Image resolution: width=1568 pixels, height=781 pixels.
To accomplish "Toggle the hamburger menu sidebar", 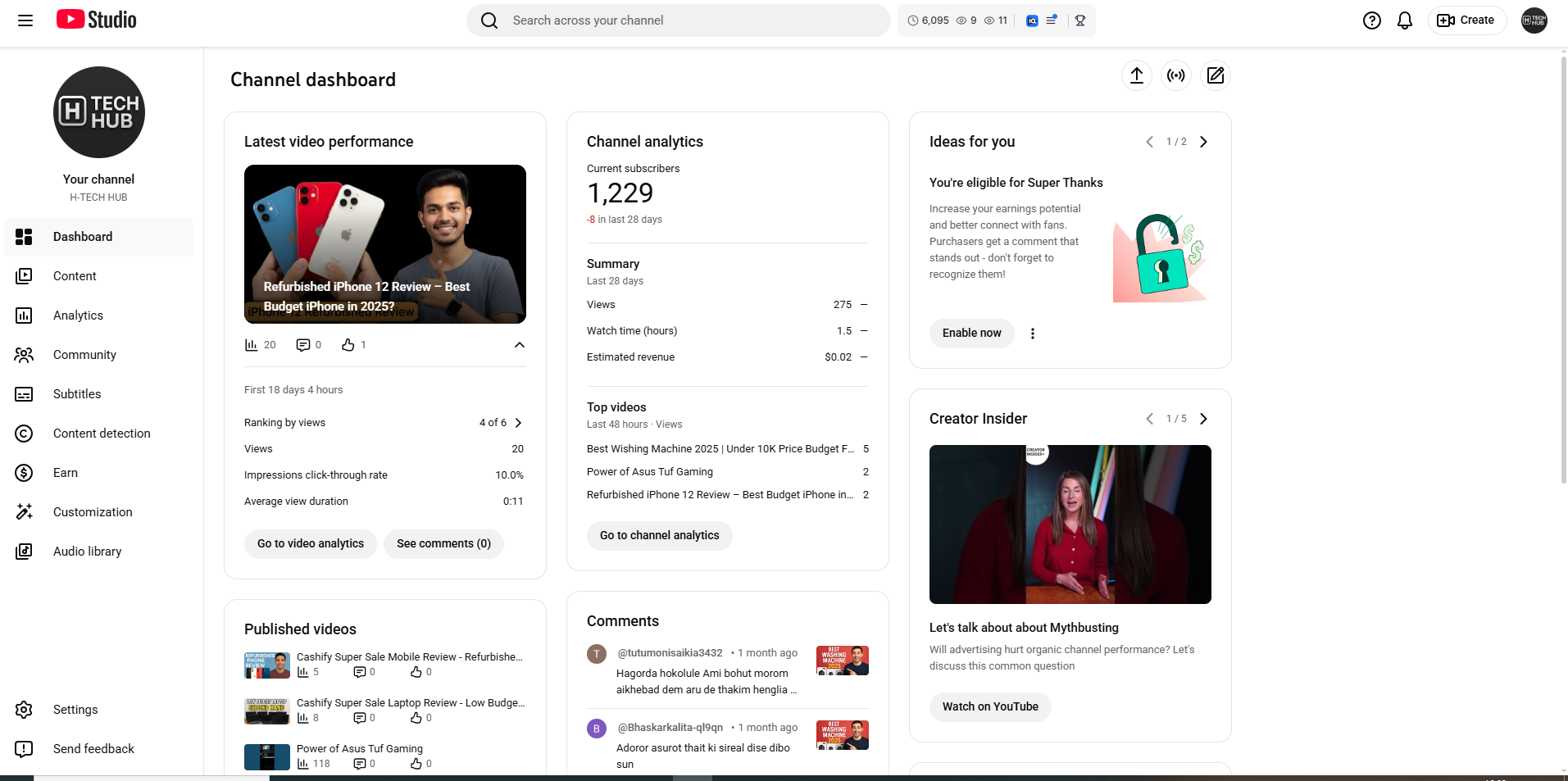I will point(25,20).
